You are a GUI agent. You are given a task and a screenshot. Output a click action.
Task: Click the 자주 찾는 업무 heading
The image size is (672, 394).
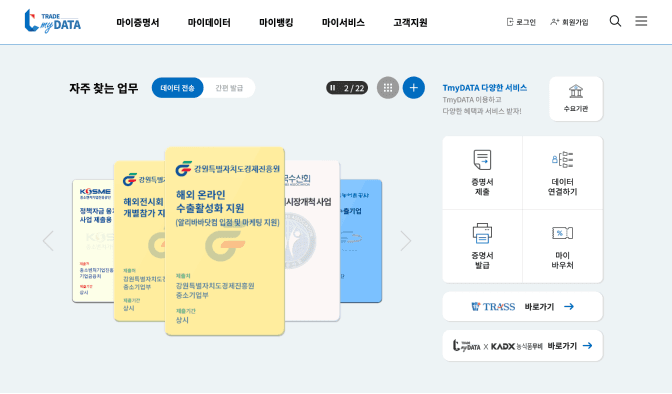pos(104,88)
